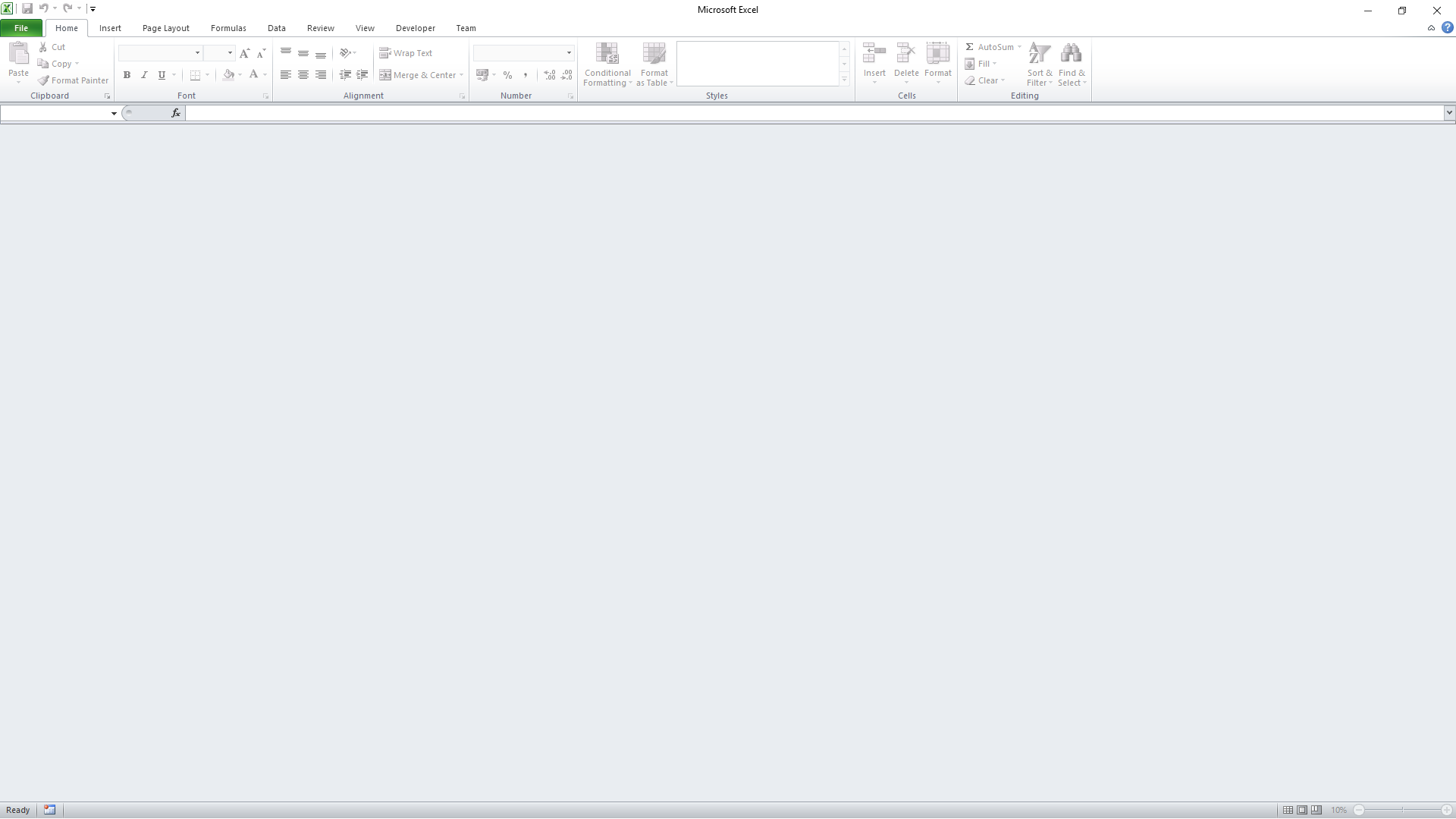Click the Cut scissors icon
The image size is (1456, 819).
(x=43, y=47)
